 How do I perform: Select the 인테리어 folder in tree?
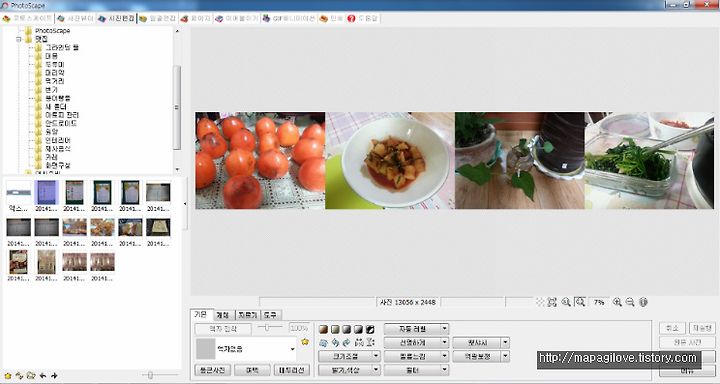[58, 140]
